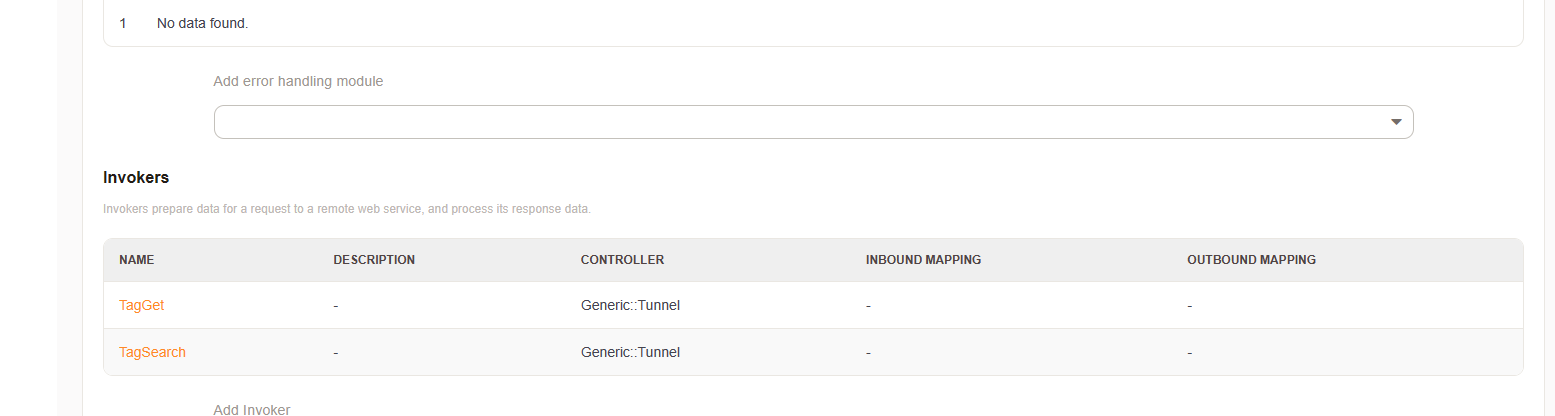Click the NAME column header

tap(137, 260)
